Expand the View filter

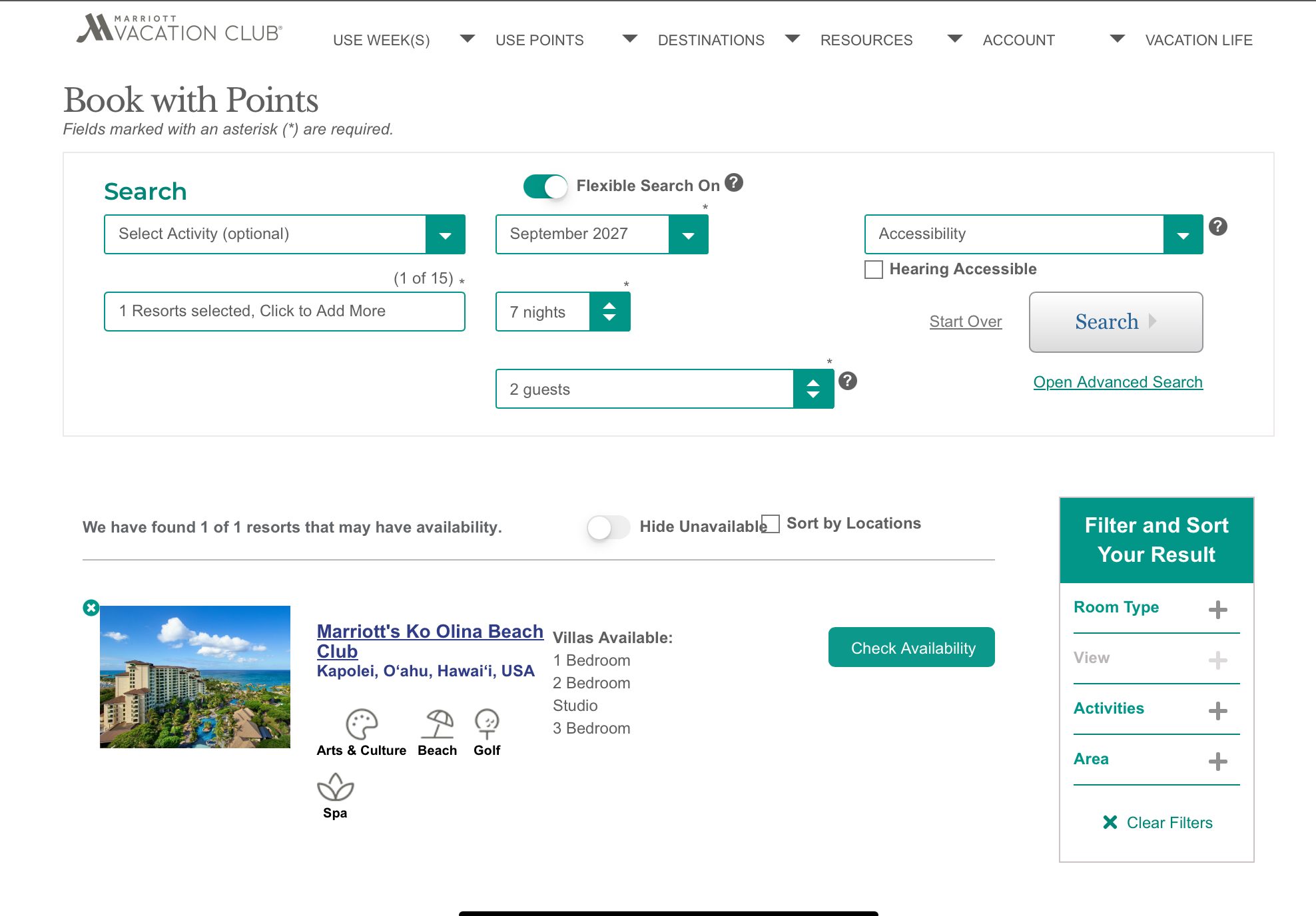pyautogui.click(x=1156, y=658)
